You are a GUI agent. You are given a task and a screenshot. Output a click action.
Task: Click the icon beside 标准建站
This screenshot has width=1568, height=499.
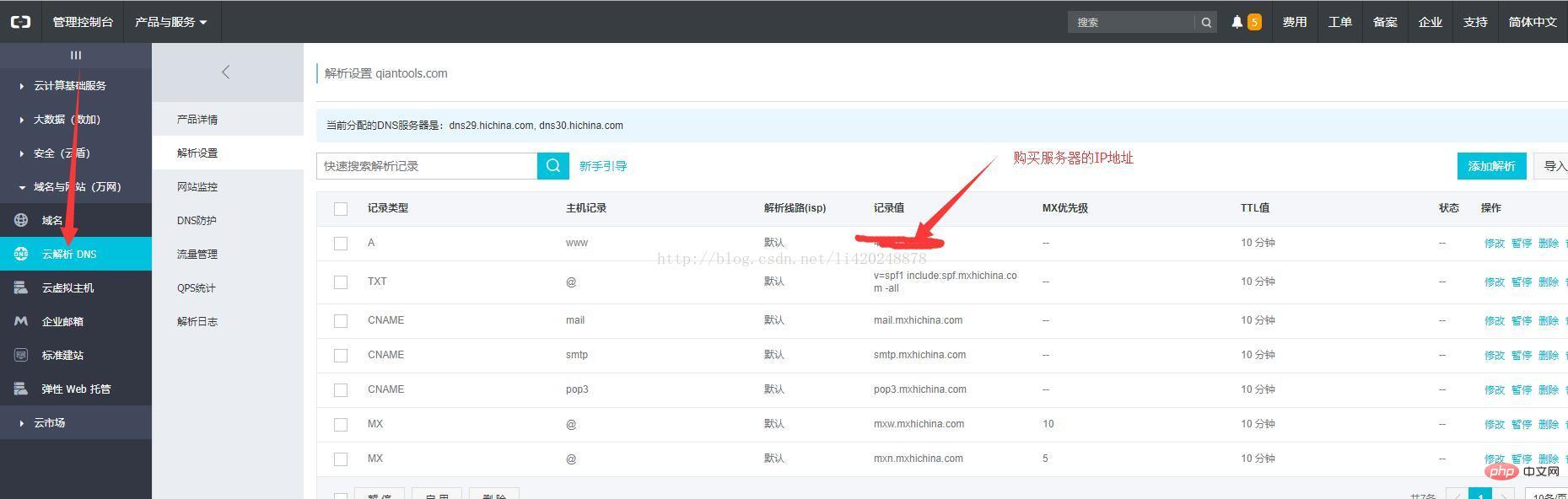pos(21,355)
